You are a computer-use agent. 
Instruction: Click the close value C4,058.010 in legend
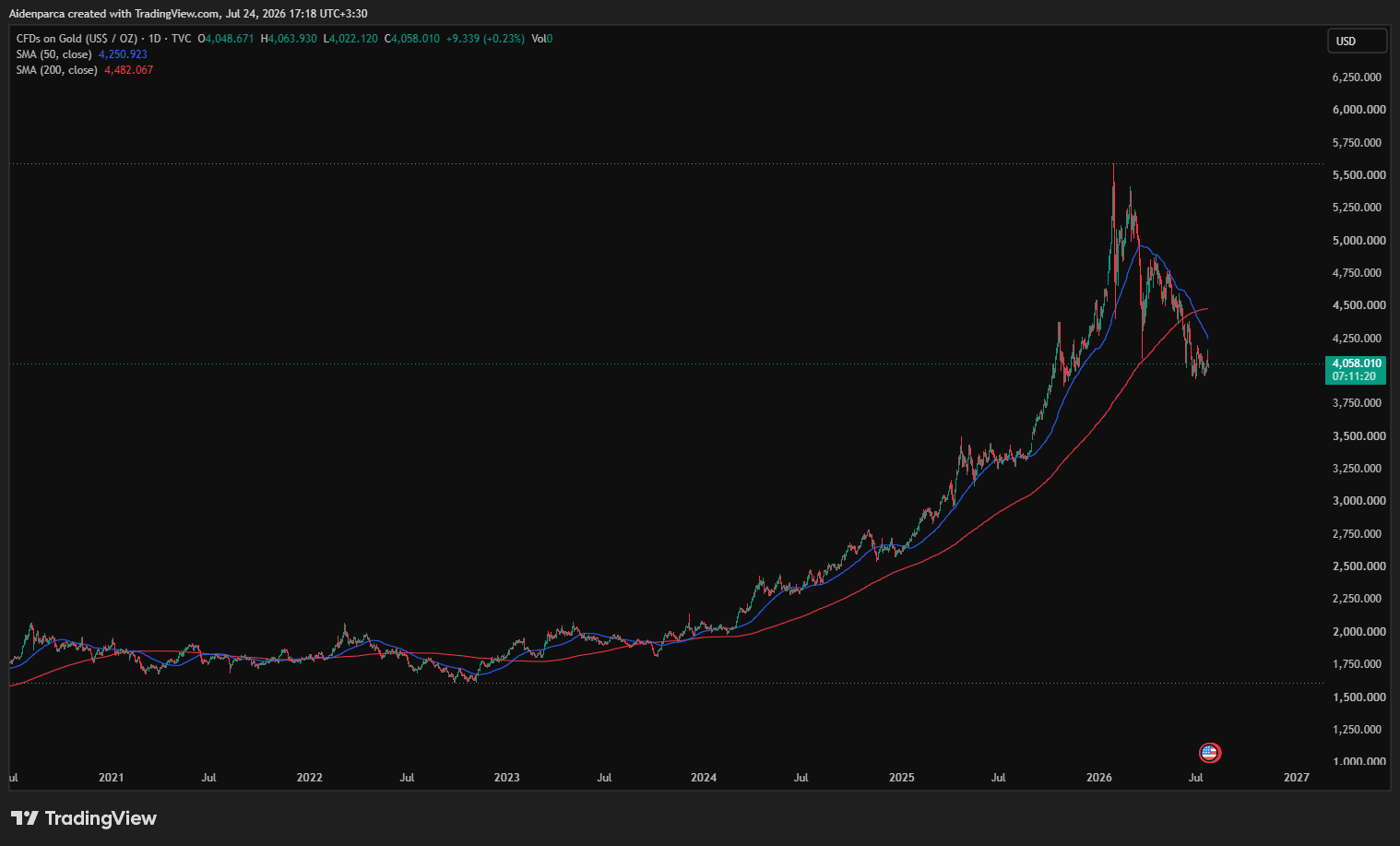[412, 39]
